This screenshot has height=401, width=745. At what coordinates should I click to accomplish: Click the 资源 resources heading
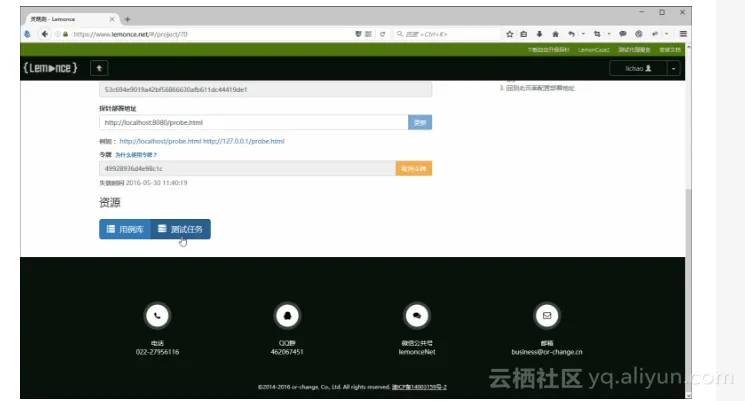110,202
